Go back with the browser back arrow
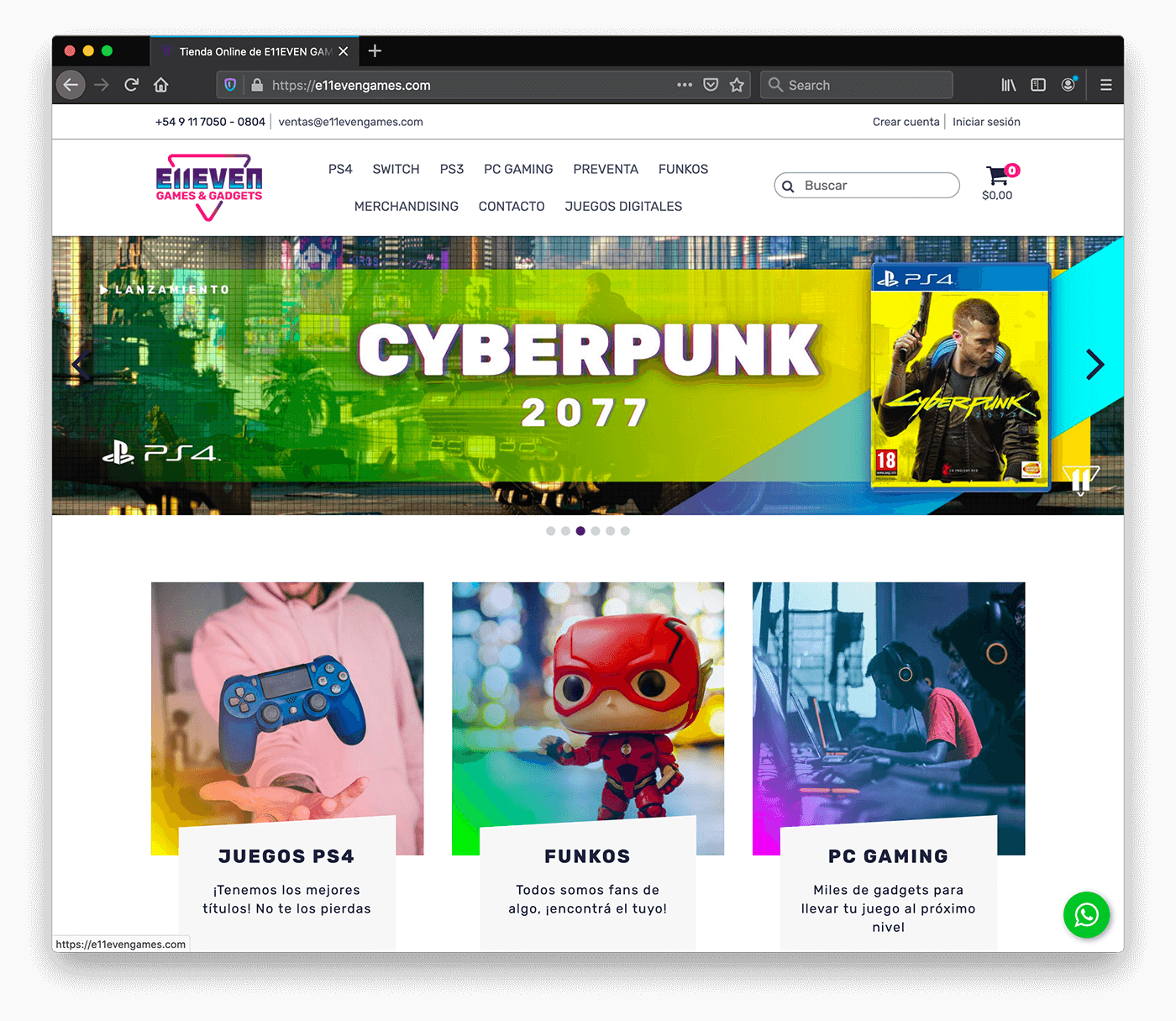The height and width of the screenshot is (1021, 1176). point(71,85)
